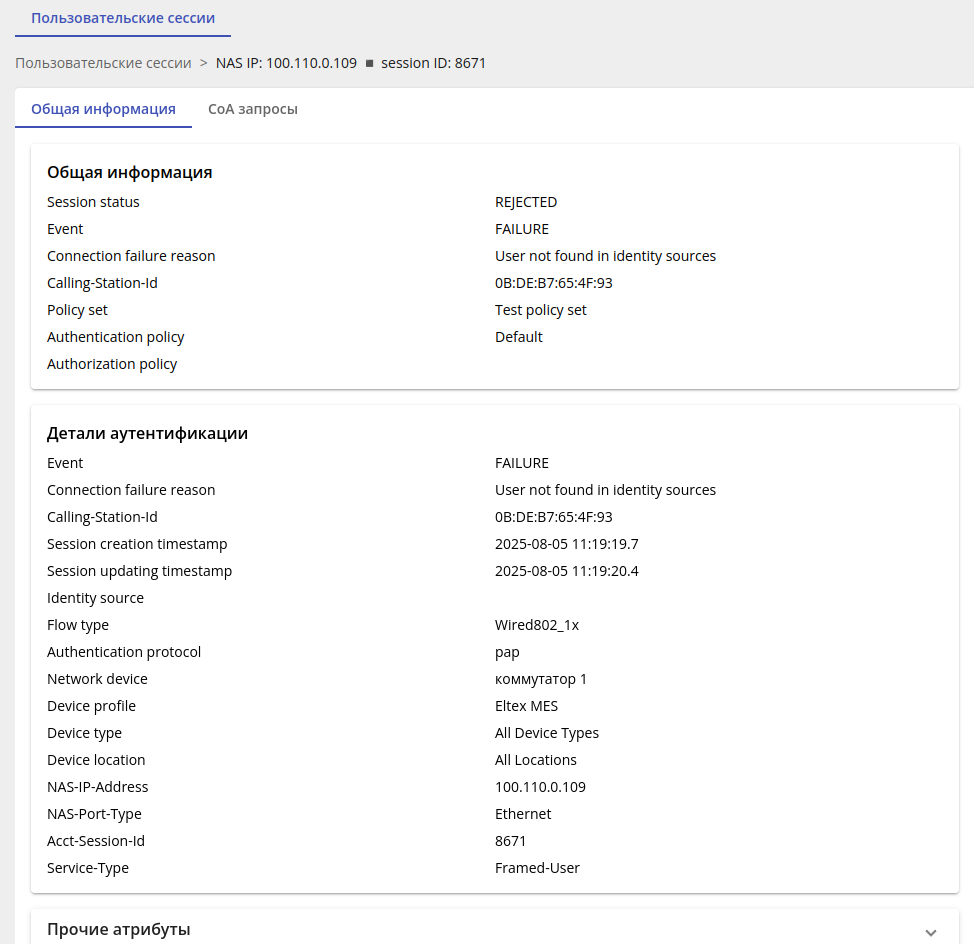Click the session ID 8671 breadcrumb text

click(x=433, y=63)
